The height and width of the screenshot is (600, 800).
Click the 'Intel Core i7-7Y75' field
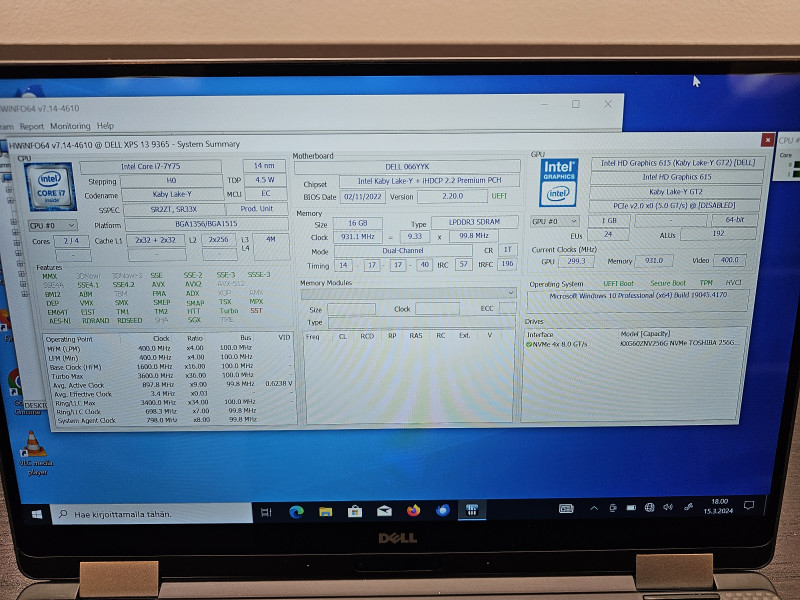(x=151, y=166)
